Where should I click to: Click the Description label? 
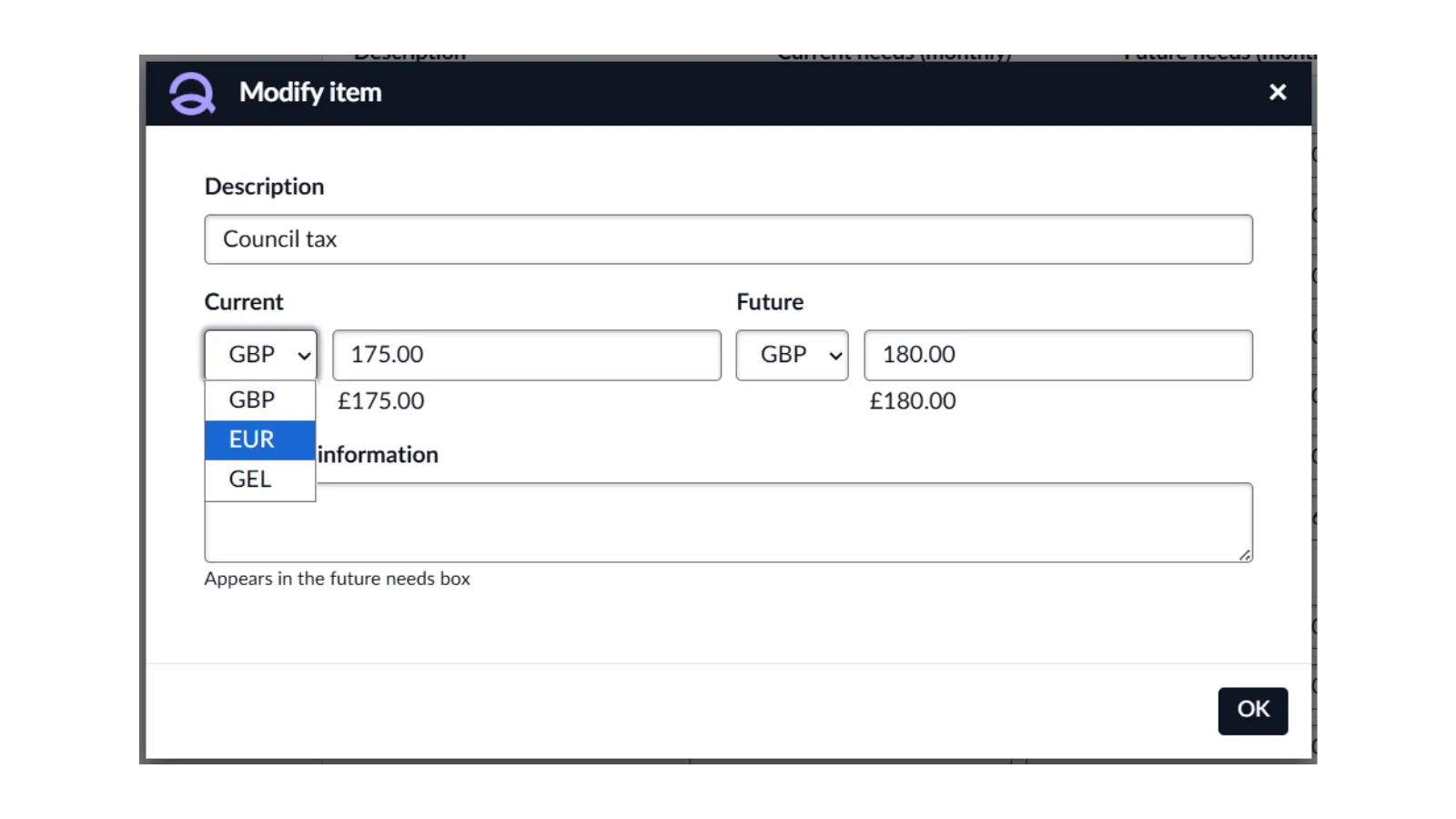pyautogui.click(x=264, y=187)
